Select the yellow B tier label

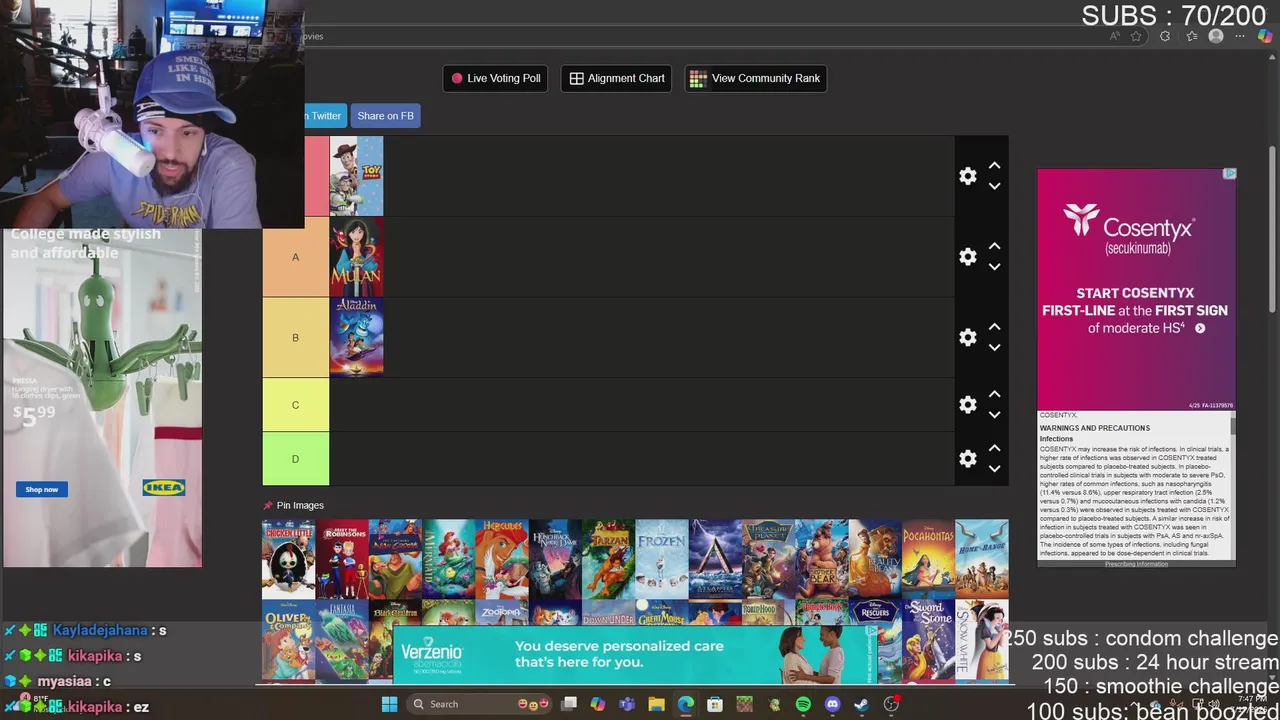[295, 338]
